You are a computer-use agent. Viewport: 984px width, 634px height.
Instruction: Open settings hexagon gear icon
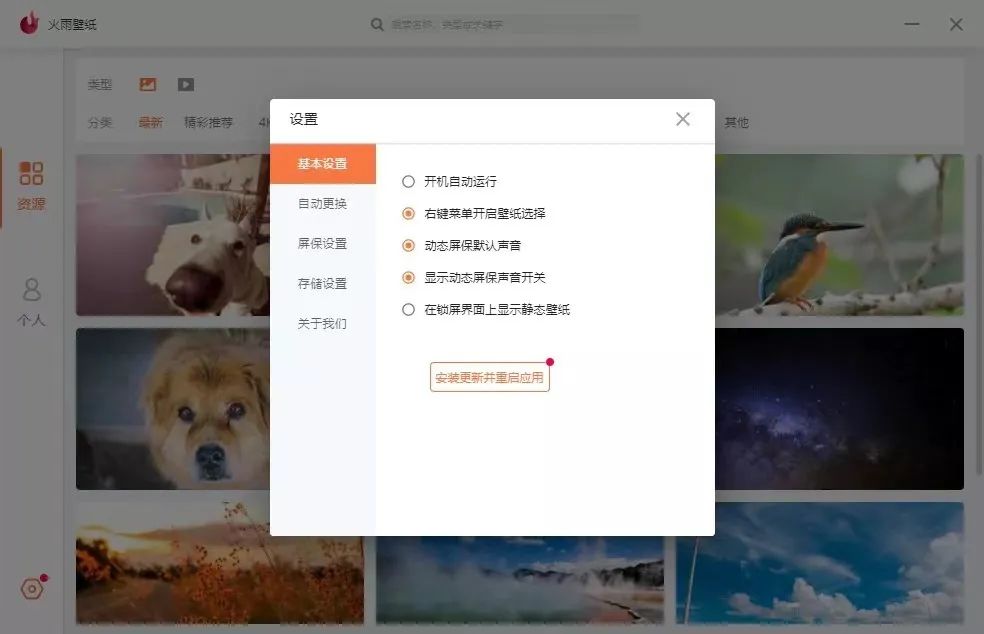tap(32, 589)
